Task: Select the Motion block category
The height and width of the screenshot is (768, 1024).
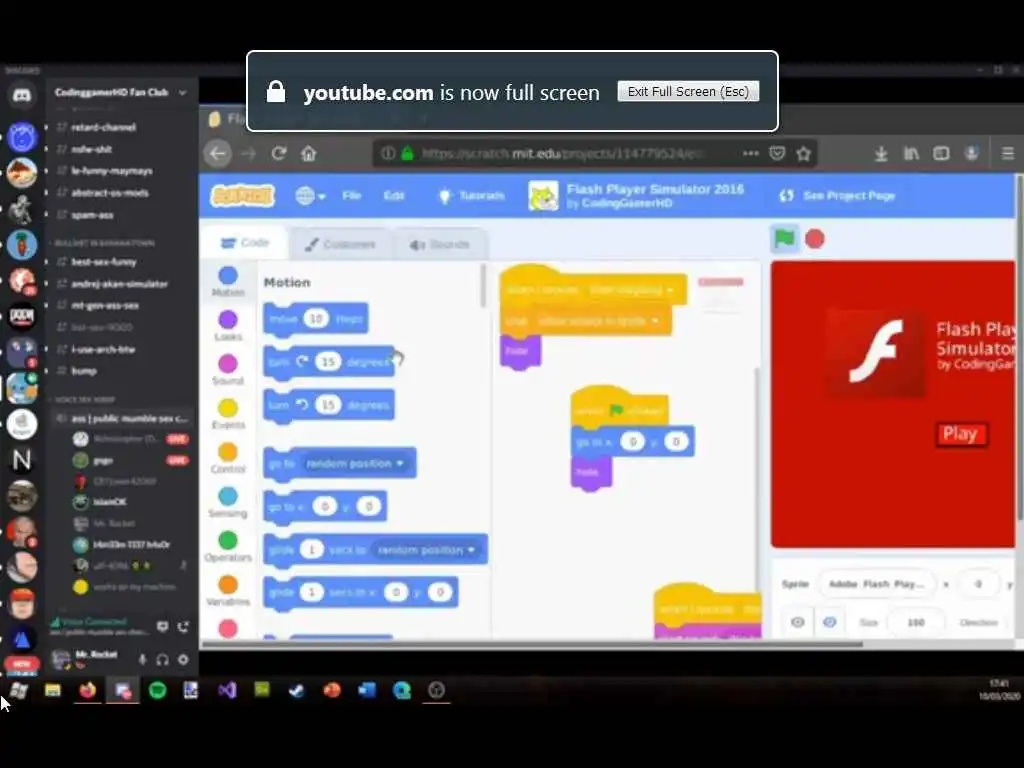Action: tap(228, 281)
